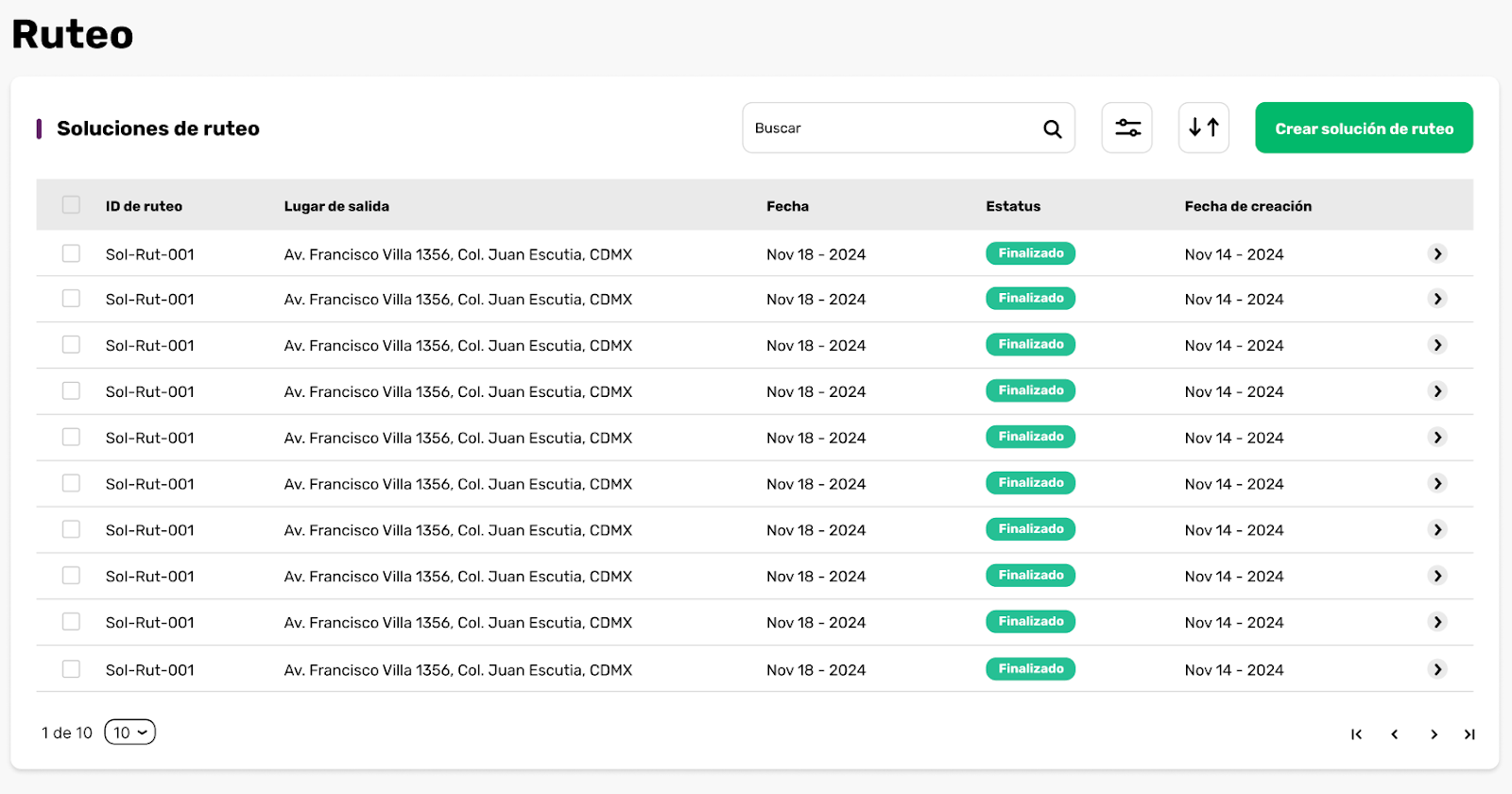Click the magnifying glass search icon

coord(1052,129)
